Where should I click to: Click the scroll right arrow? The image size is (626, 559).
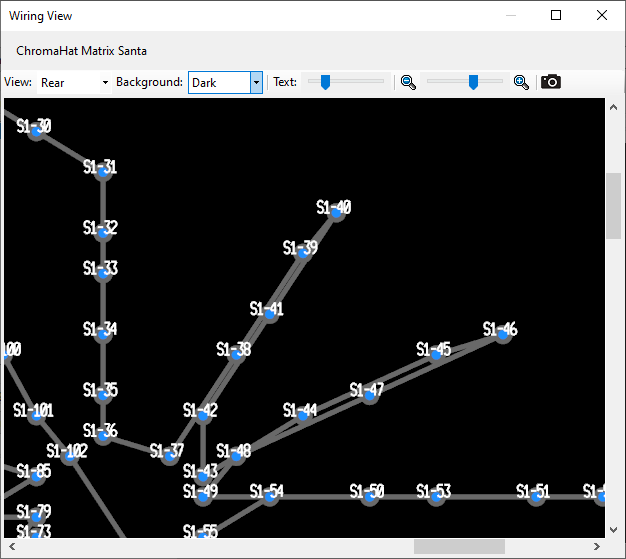click(597, 546)
